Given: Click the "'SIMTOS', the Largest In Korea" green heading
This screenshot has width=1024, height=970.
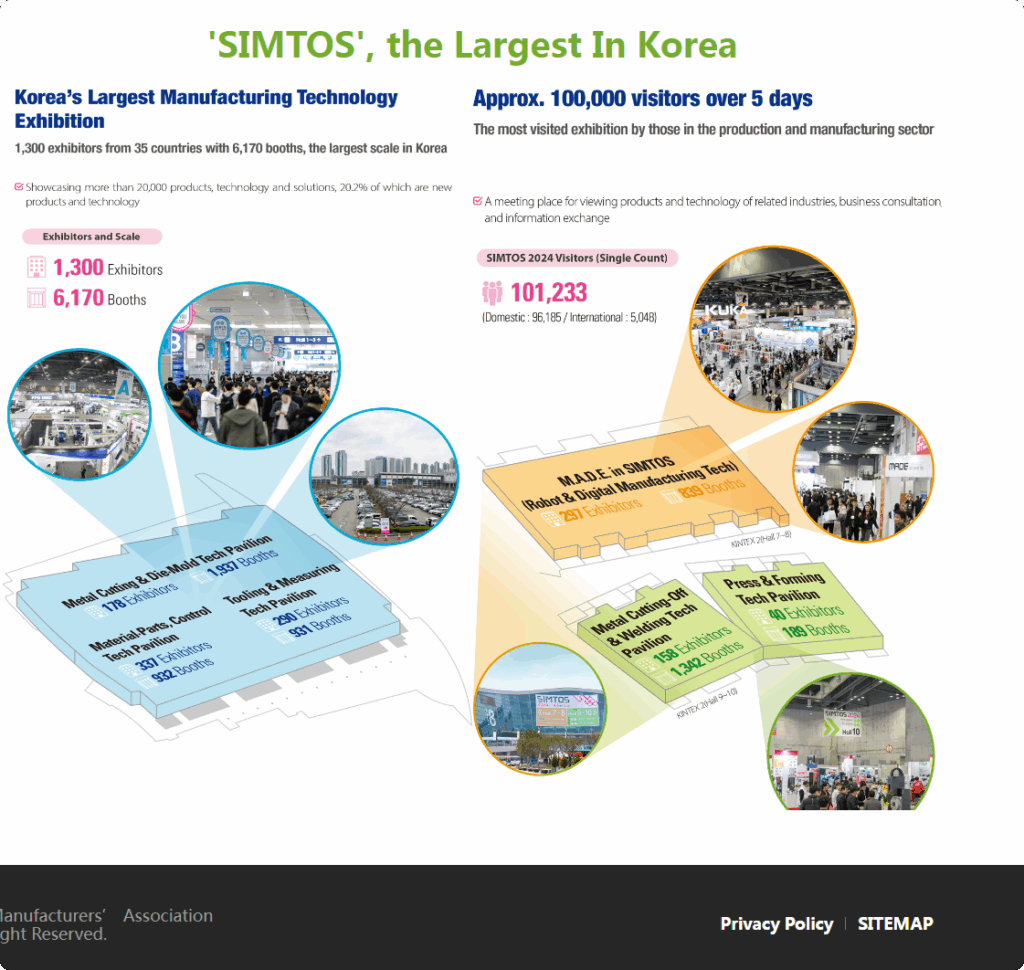Looking at the screenshot, I should 472,45.
